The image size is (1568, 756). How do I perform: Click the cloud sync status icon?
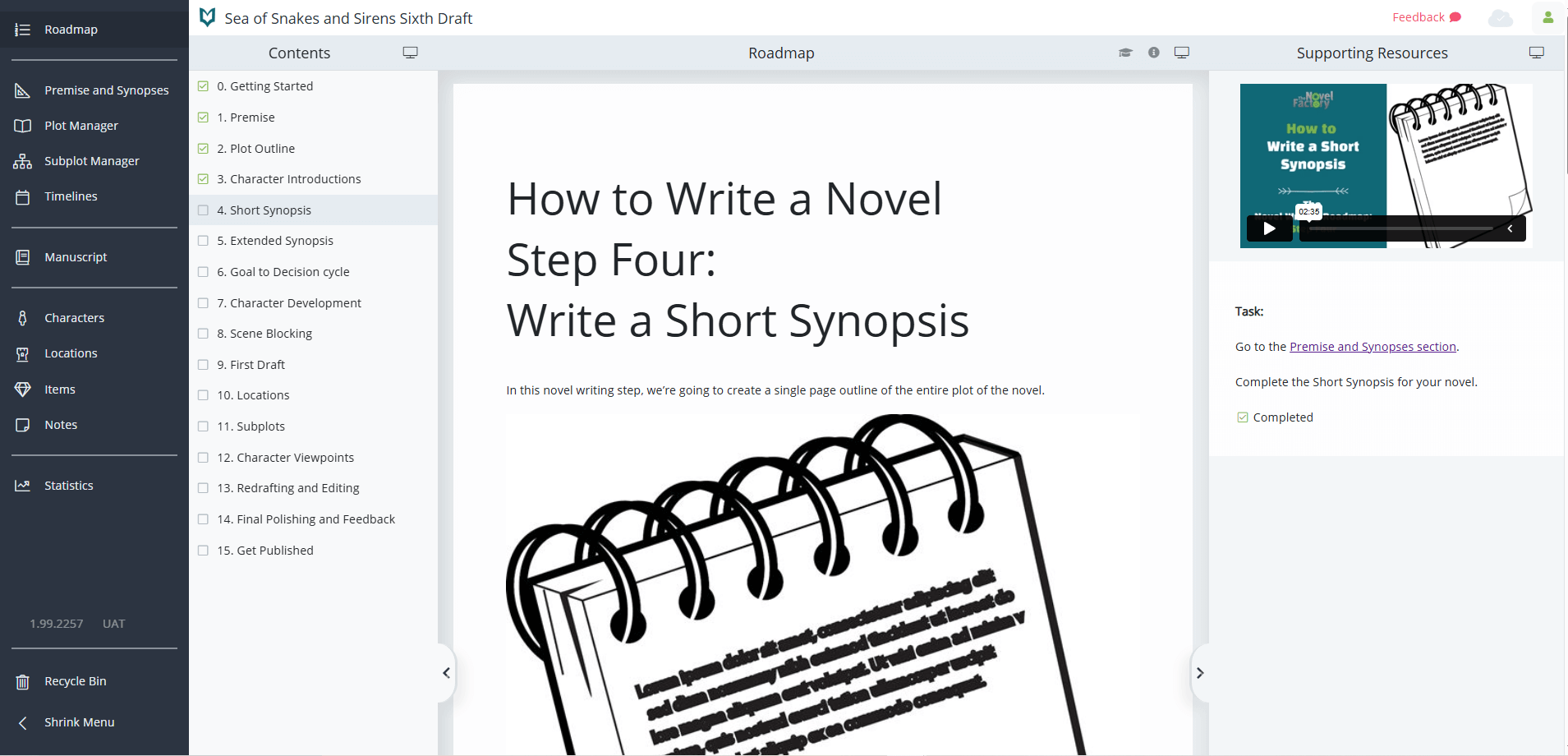pyautogui.click(x=1500, y=17)
